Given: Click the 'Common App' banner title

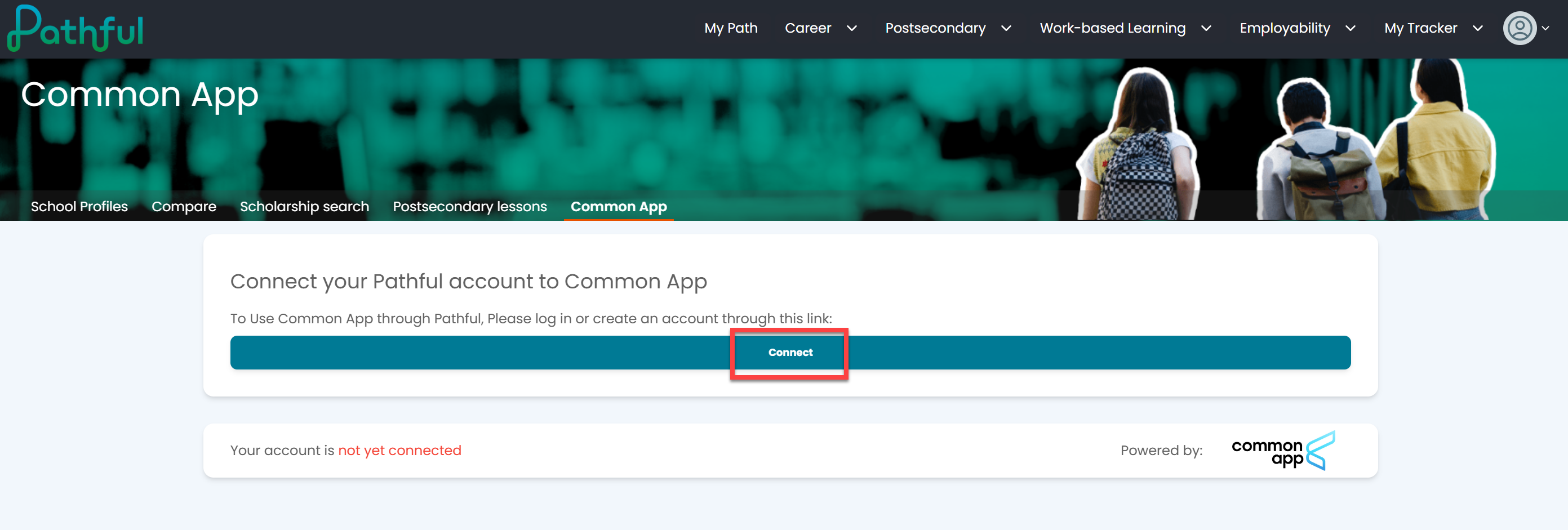Looking at the screenshot, I should (x=139, y=96).
